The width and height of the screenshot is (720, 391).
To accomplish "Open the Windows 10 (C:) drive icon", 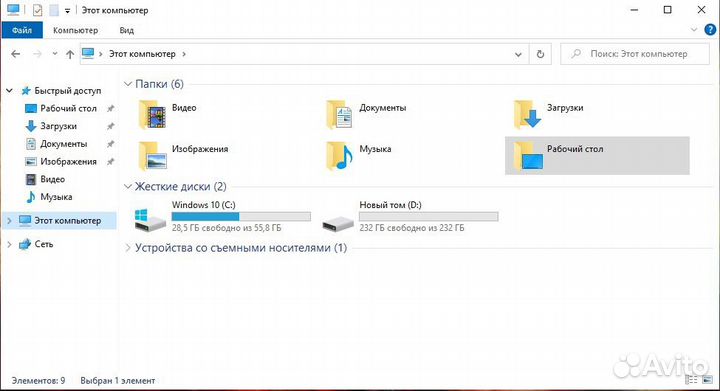I will (150, 220).
